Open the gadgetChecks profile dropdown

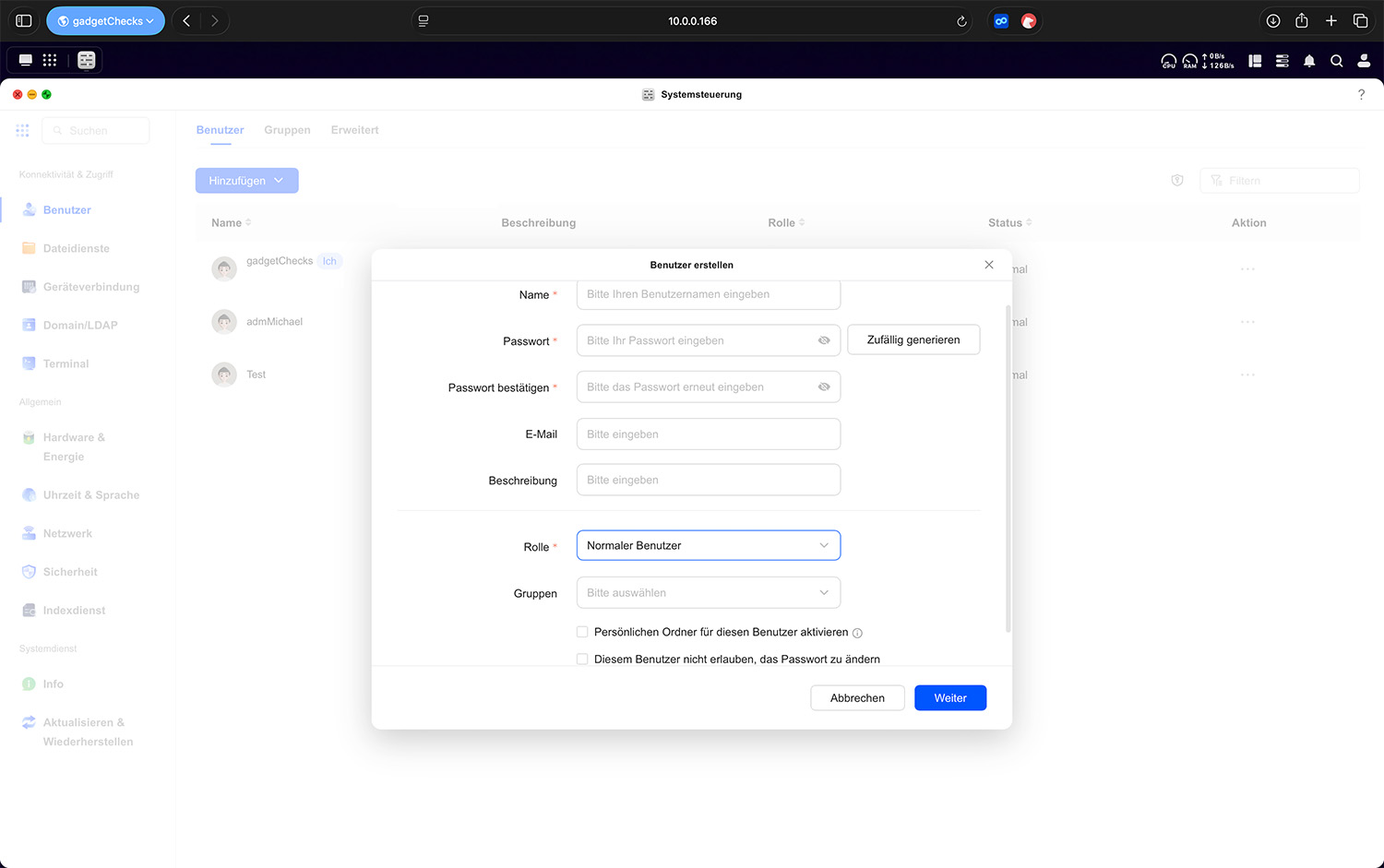(105, 21)
